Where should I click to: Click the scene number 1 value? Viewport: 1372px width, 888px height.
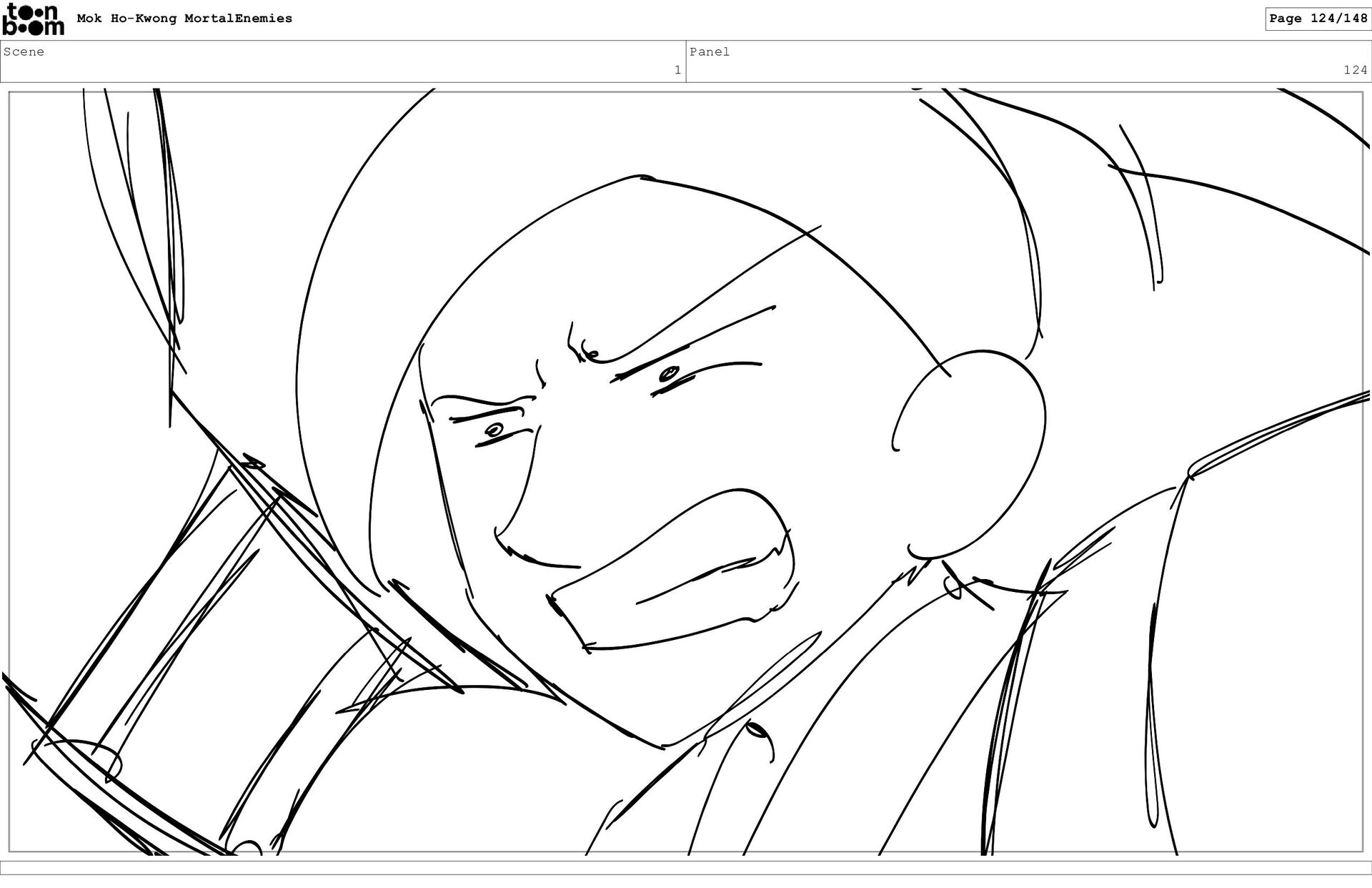tap(677, 70)
